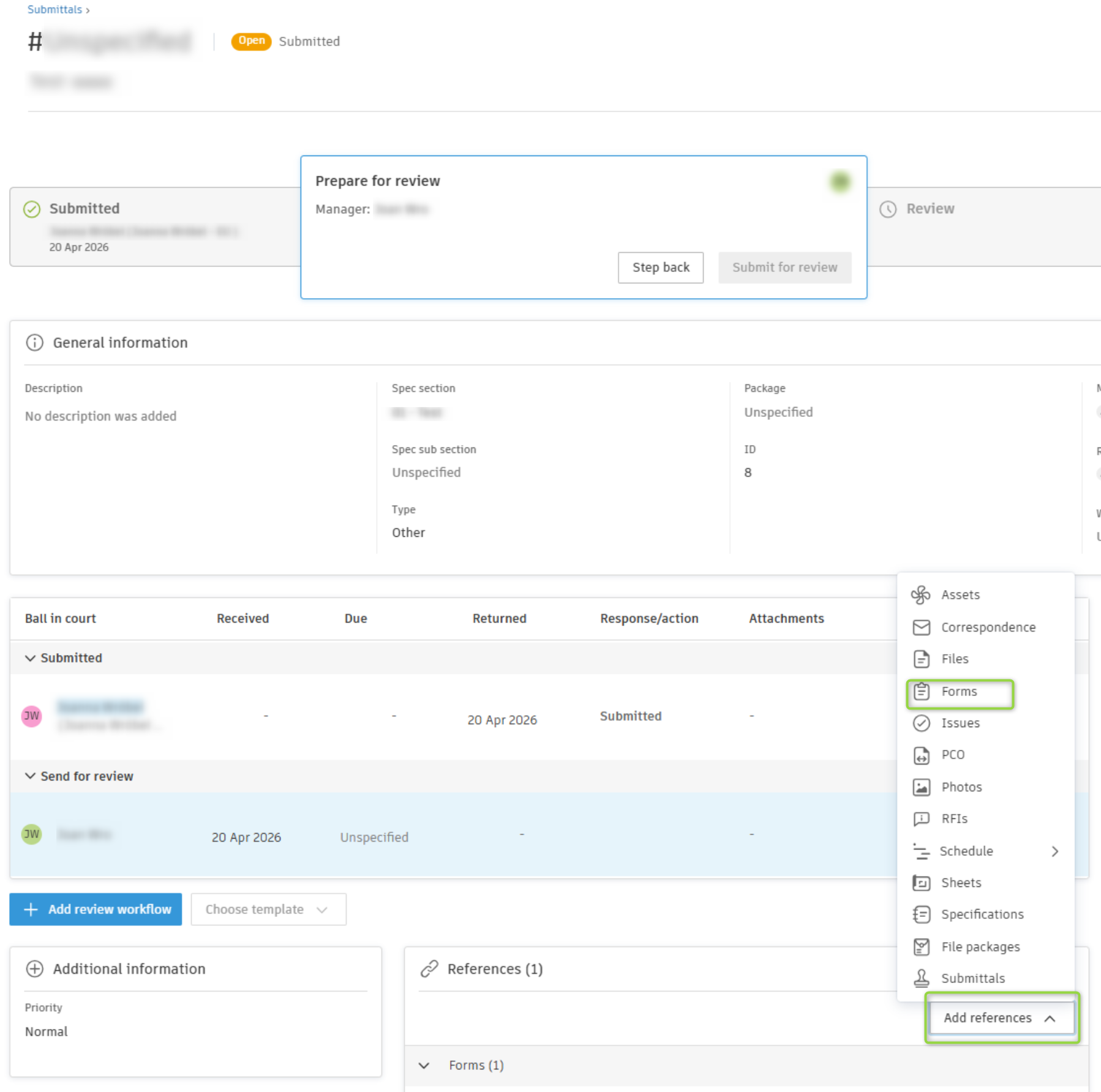This screenshot has height=1092, width=1101.
Task: Click the Step back button
Action: click(x=661, y=267)
